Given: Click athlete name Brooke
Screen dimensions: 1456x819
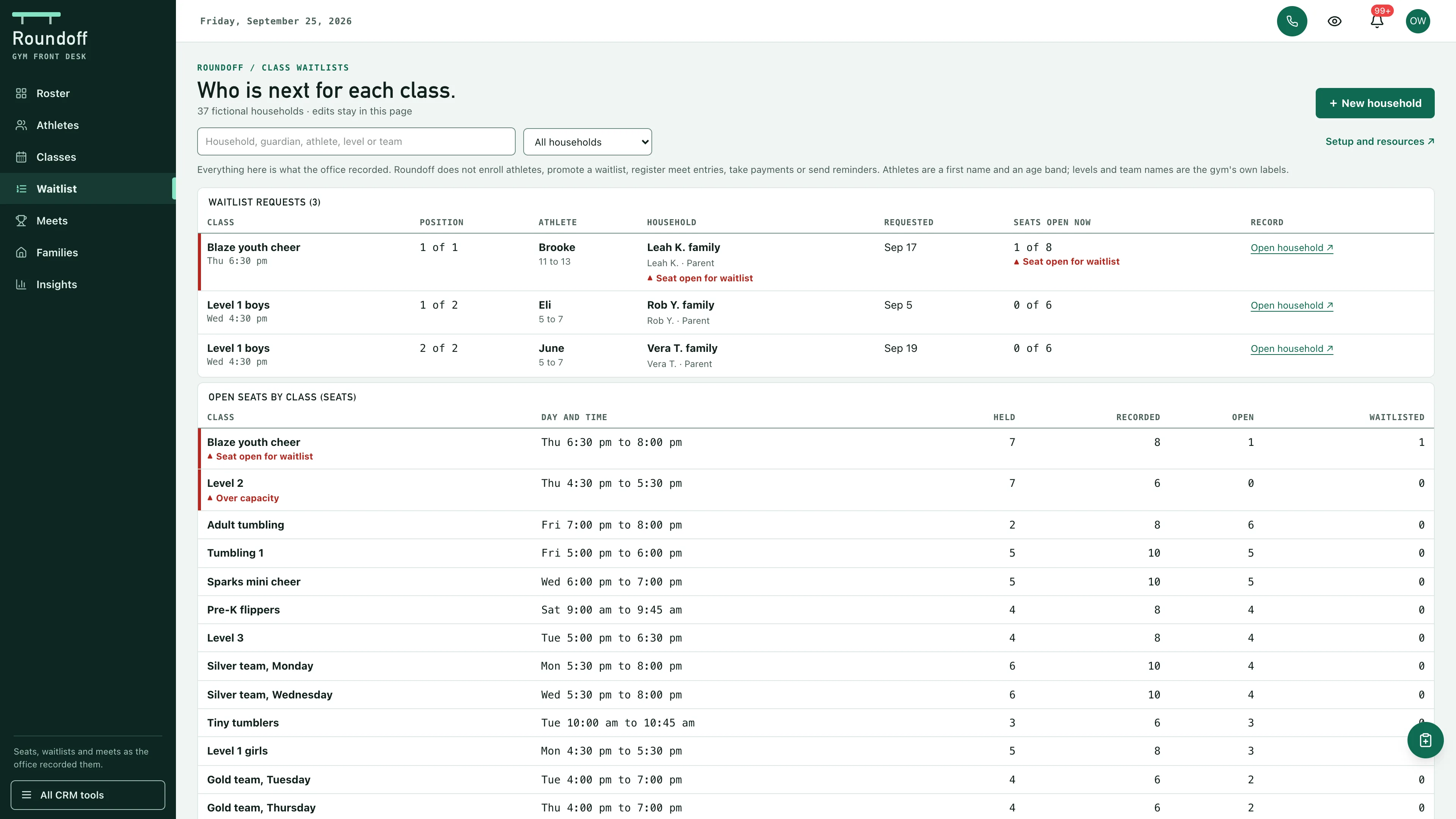Looking at the screenshot, I should (557, 247).
